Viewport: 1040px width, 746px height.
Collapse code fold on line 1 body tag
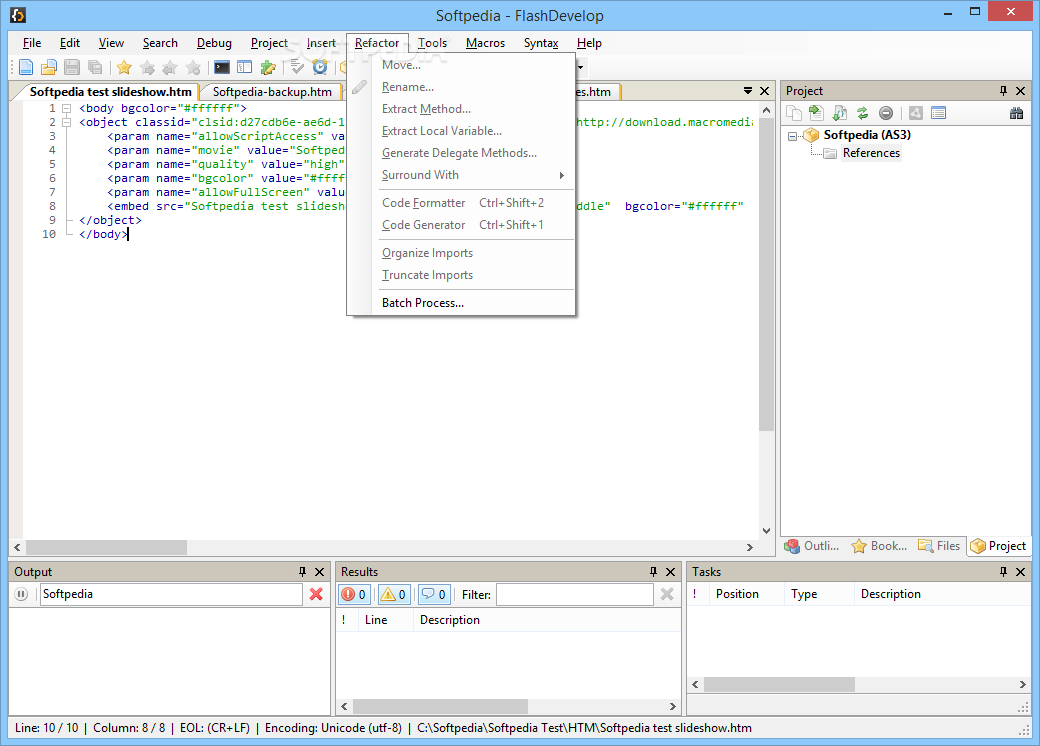(66, 108)
